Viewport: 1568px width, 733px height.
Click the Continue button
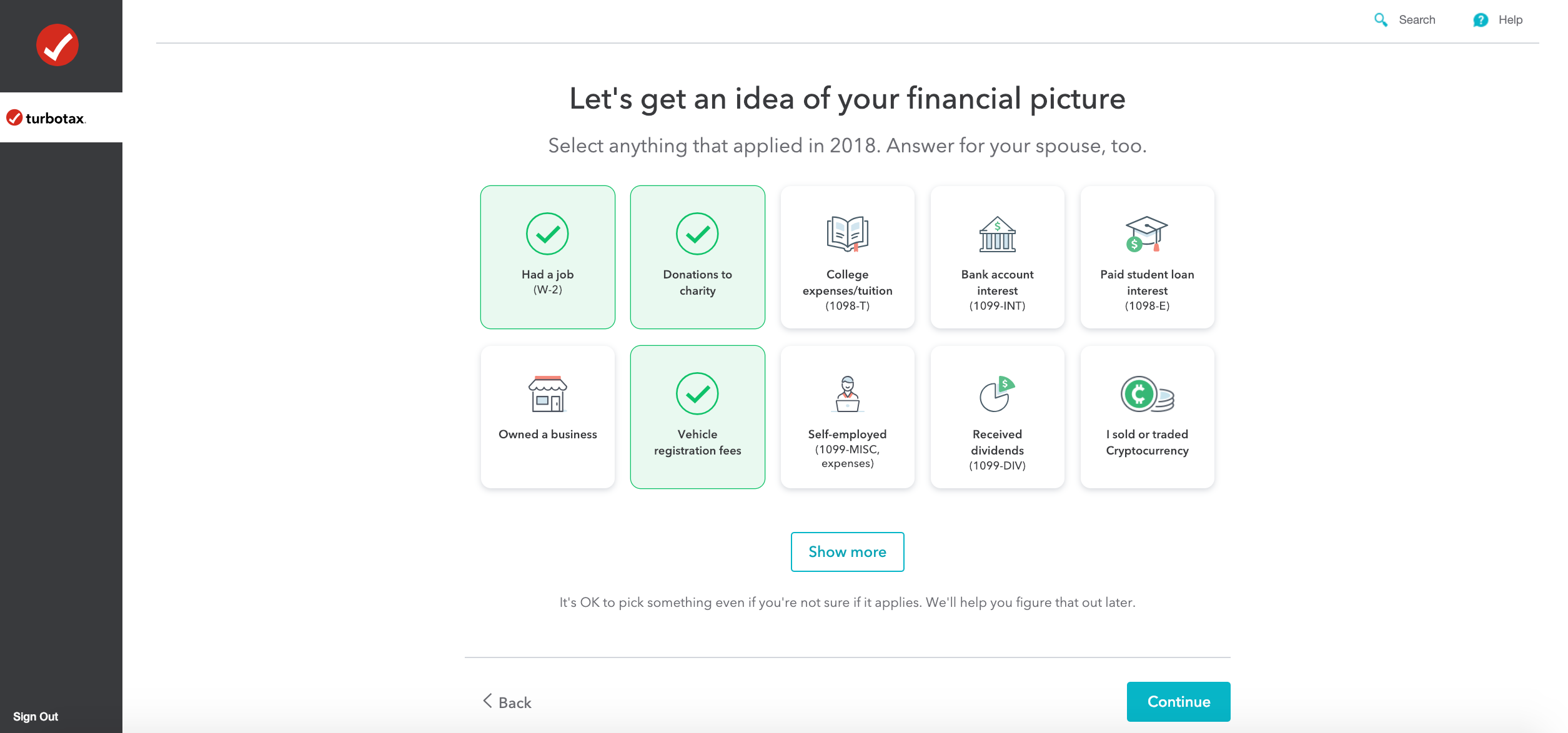(x=1178, y=701)
